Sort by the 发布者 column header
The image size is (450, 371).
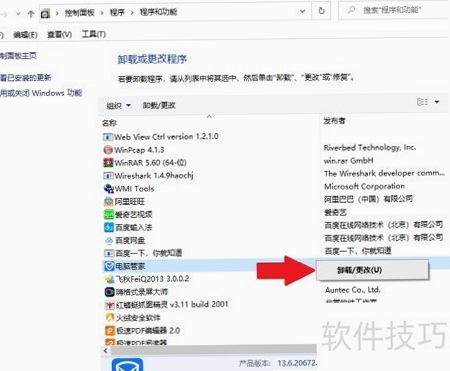[334, 121]
